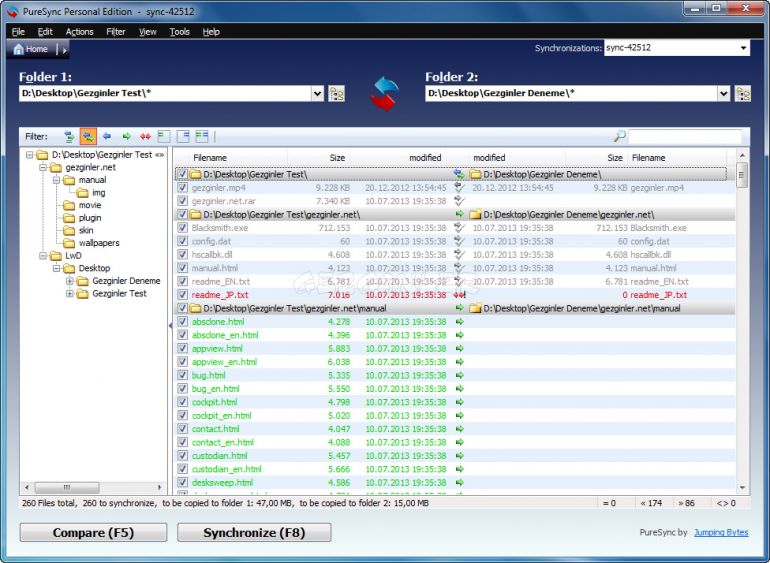Select the wallpapers folder in tree
Image resolution: width=770 pixels, height=563 pixels.
pyautogui.click(x=99, y=243)
